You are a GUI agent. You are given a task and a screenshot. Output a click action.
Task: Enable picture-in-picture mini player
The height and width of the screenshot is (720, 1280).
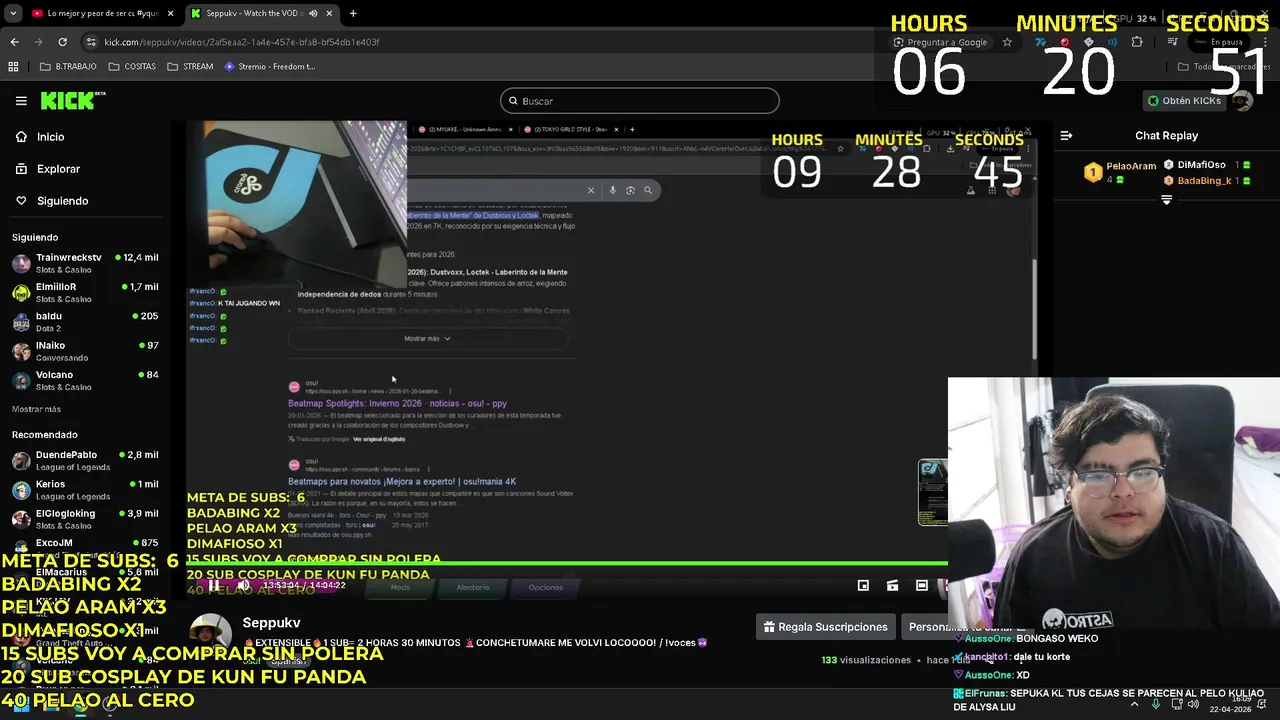(x=863, y=586)
